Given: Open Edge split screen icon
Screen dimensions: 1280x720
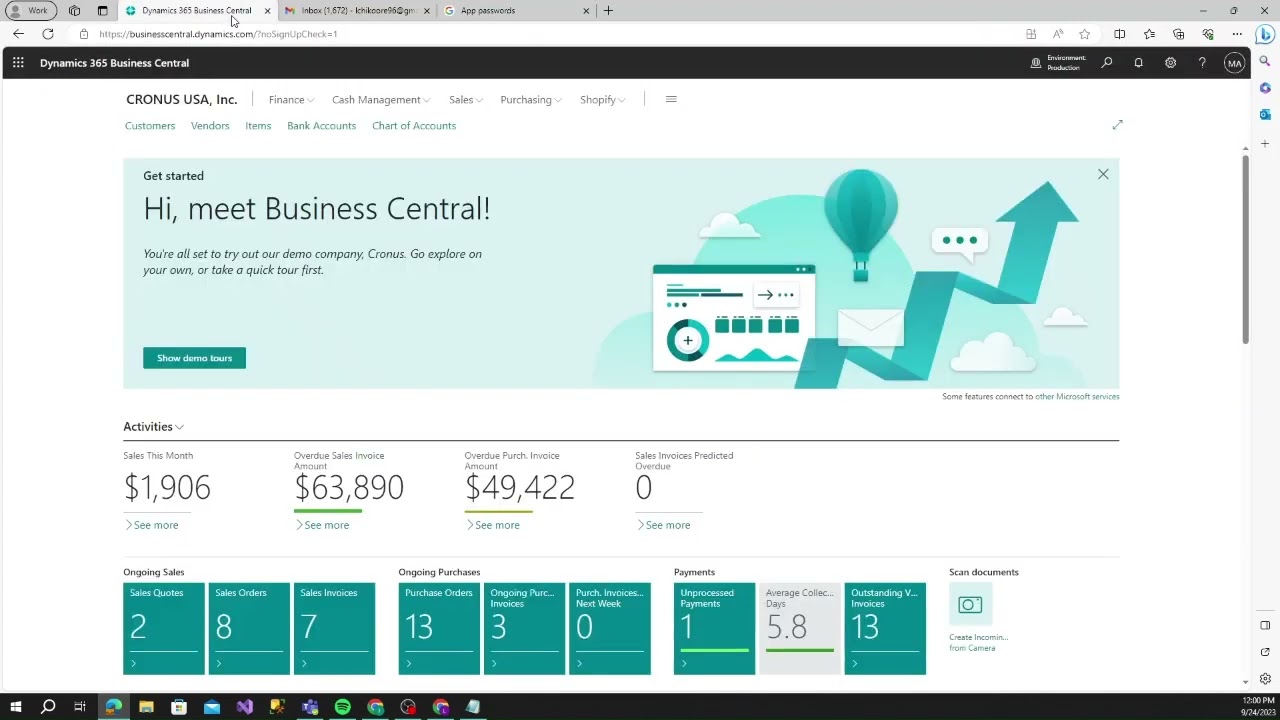Looking at the screenshot, I should pos(1120,34).
